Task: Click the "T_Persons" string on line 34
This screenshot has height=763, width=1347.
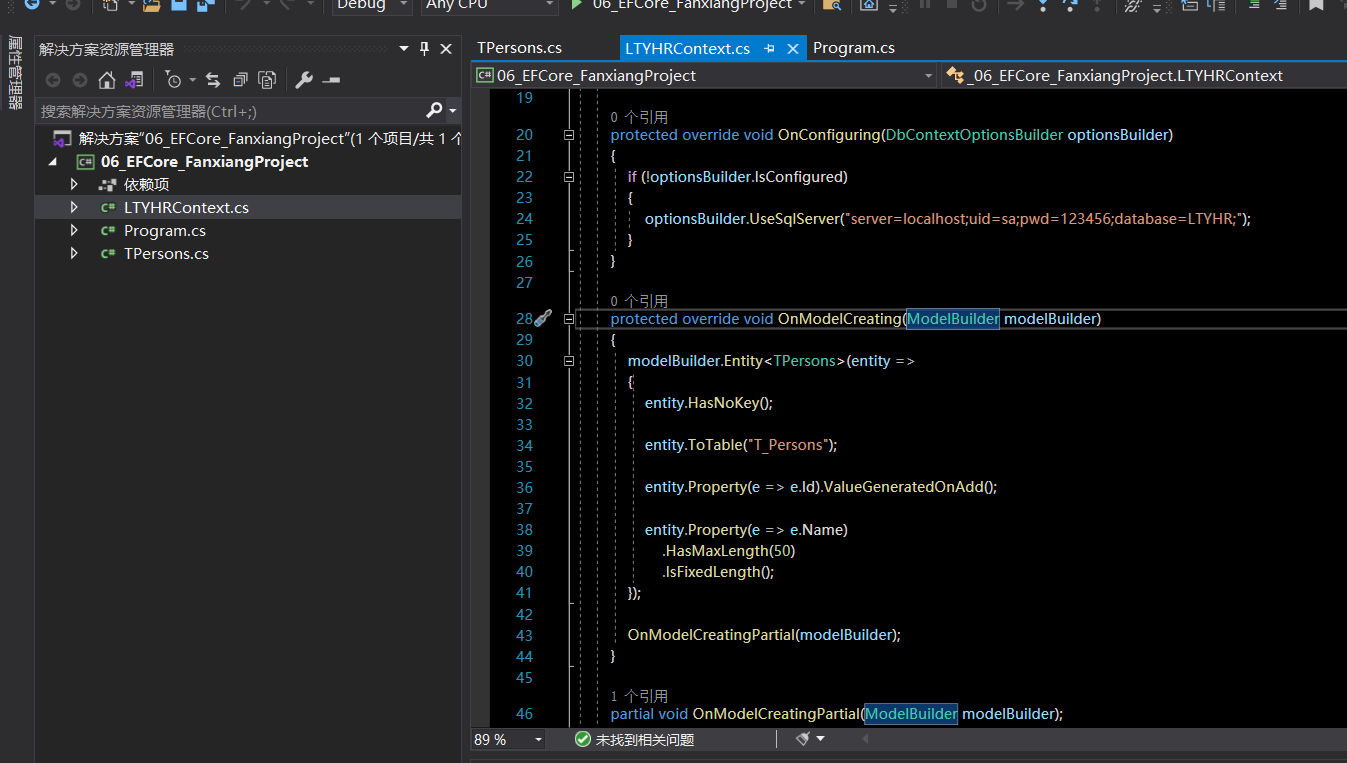Action: point(786,445)
